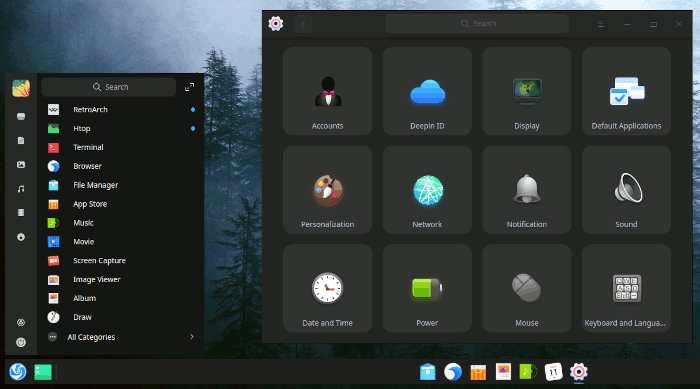Viewport: 700px width, 389px height.
Task: Open Sound settings module
Action: coord(626,190)
